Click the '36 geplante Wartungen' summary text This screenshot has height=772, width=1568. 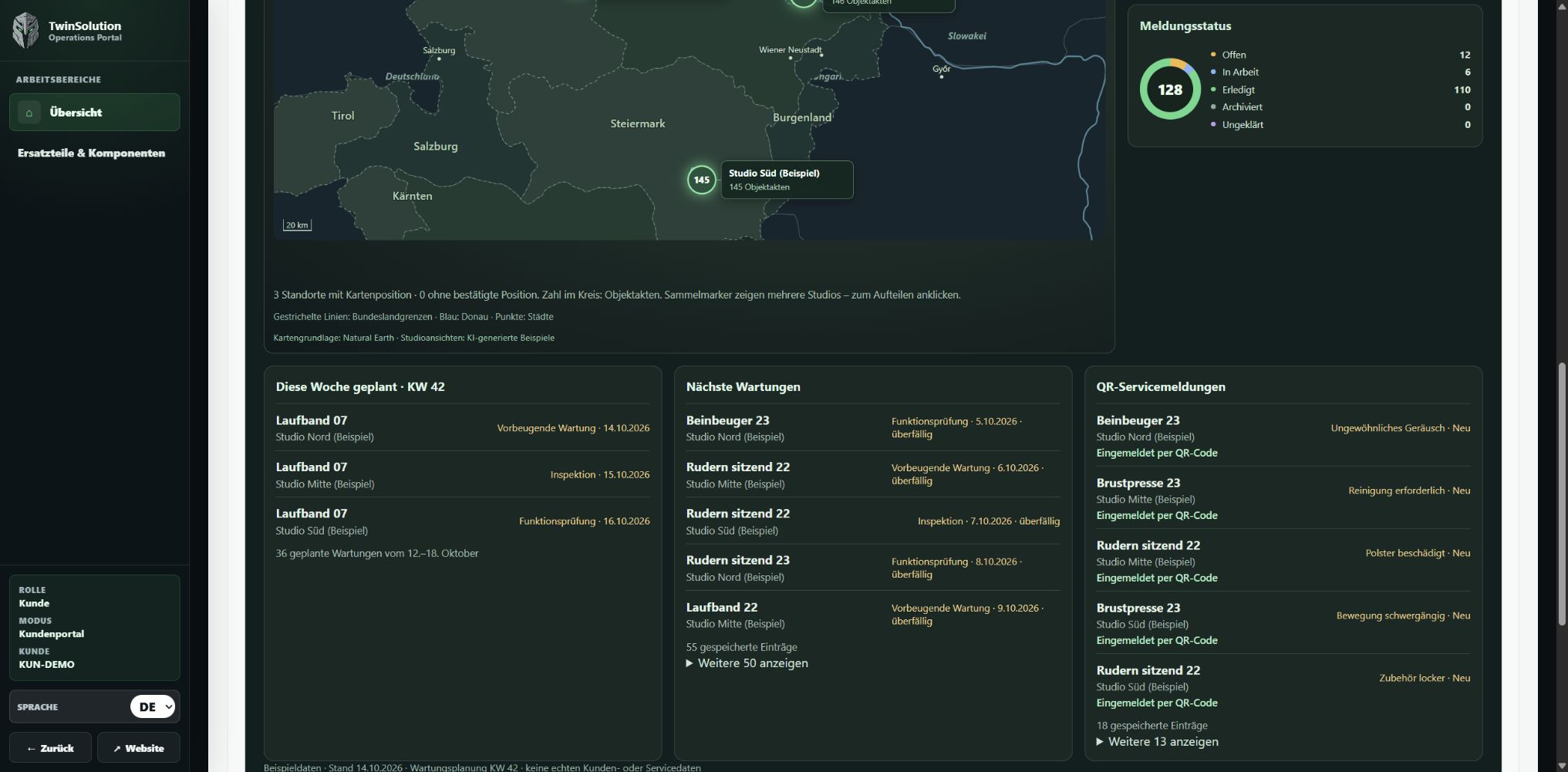(377, 553)
